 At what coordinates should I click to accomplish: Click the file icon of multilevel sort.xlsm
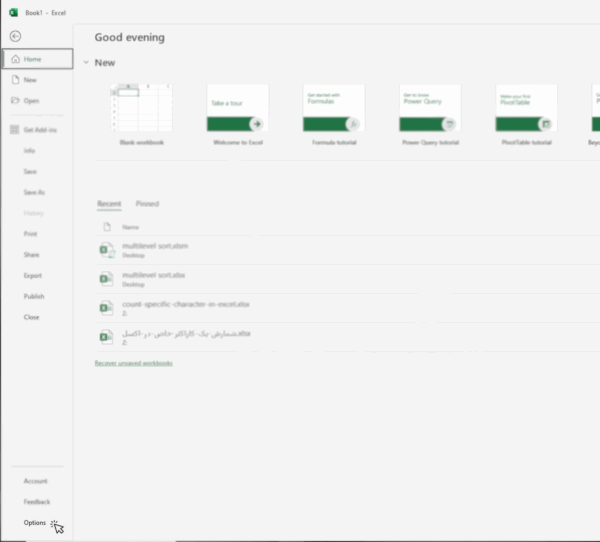(107, 250)
